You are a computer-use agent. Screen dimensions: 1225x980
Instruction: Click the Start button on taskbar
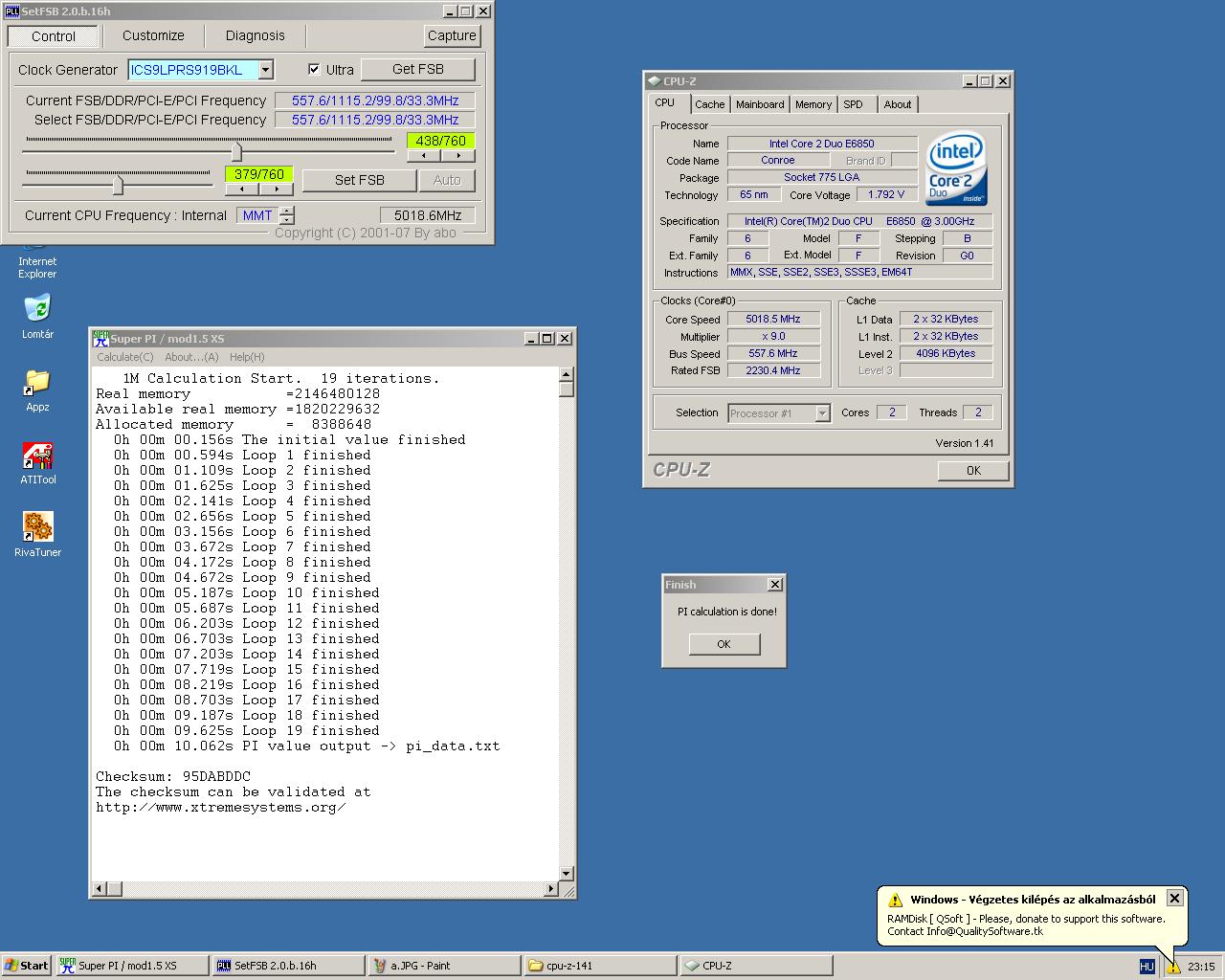tap(26, 966)
